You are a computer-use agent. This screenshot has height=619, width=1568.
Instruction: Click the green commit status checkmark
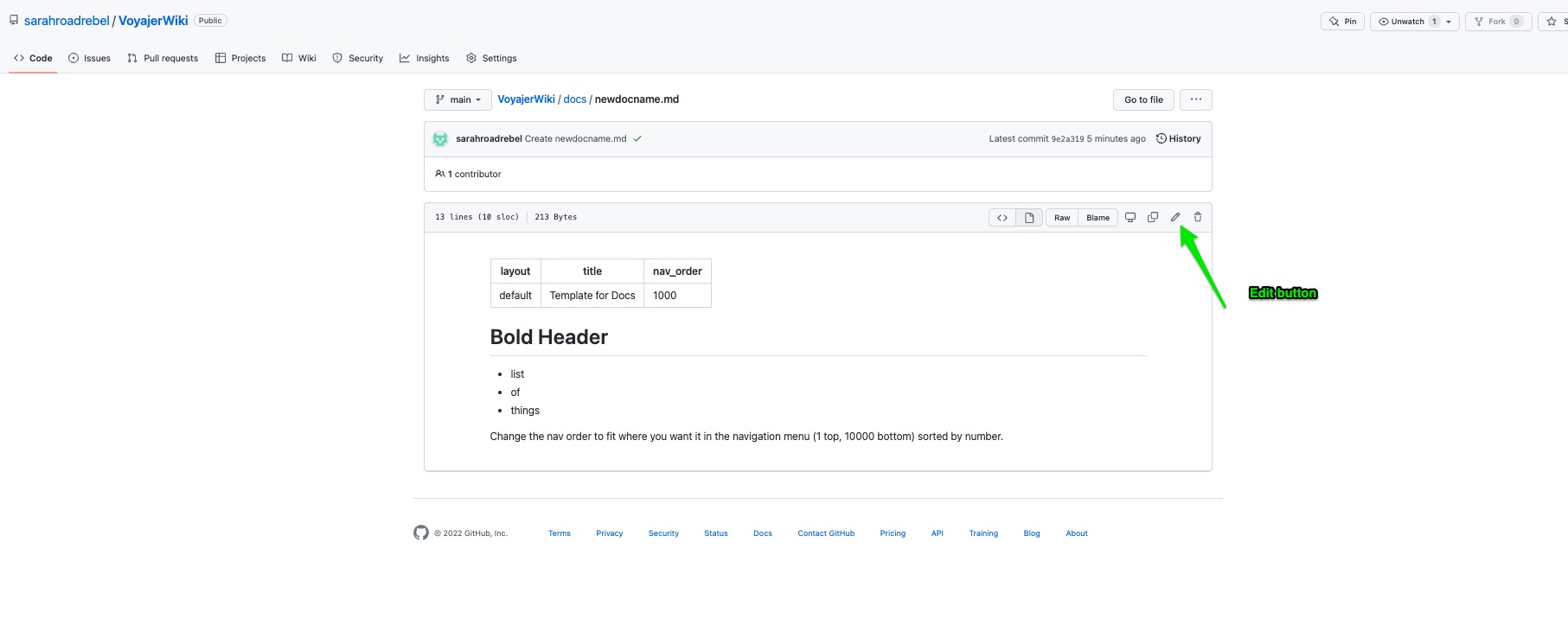point(637,138)
